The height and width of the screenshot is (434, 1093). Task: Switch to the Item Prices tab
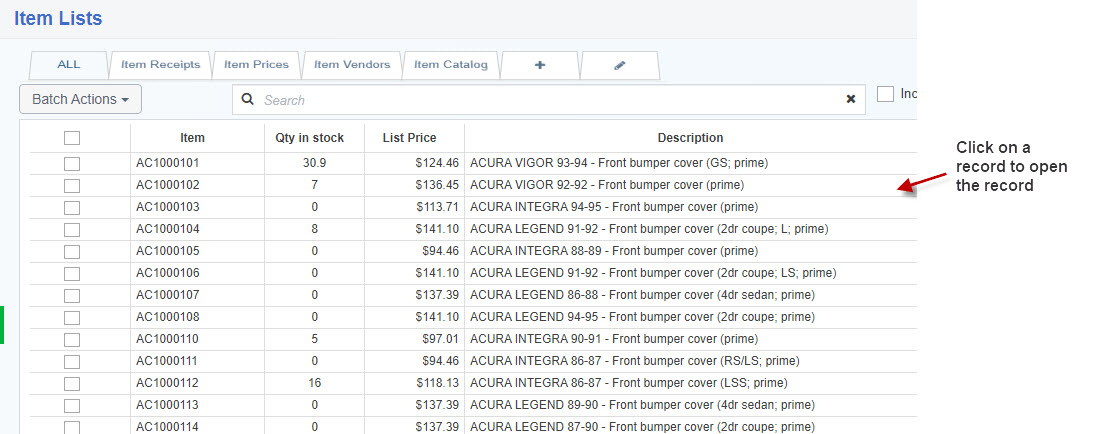coord(256,65)
